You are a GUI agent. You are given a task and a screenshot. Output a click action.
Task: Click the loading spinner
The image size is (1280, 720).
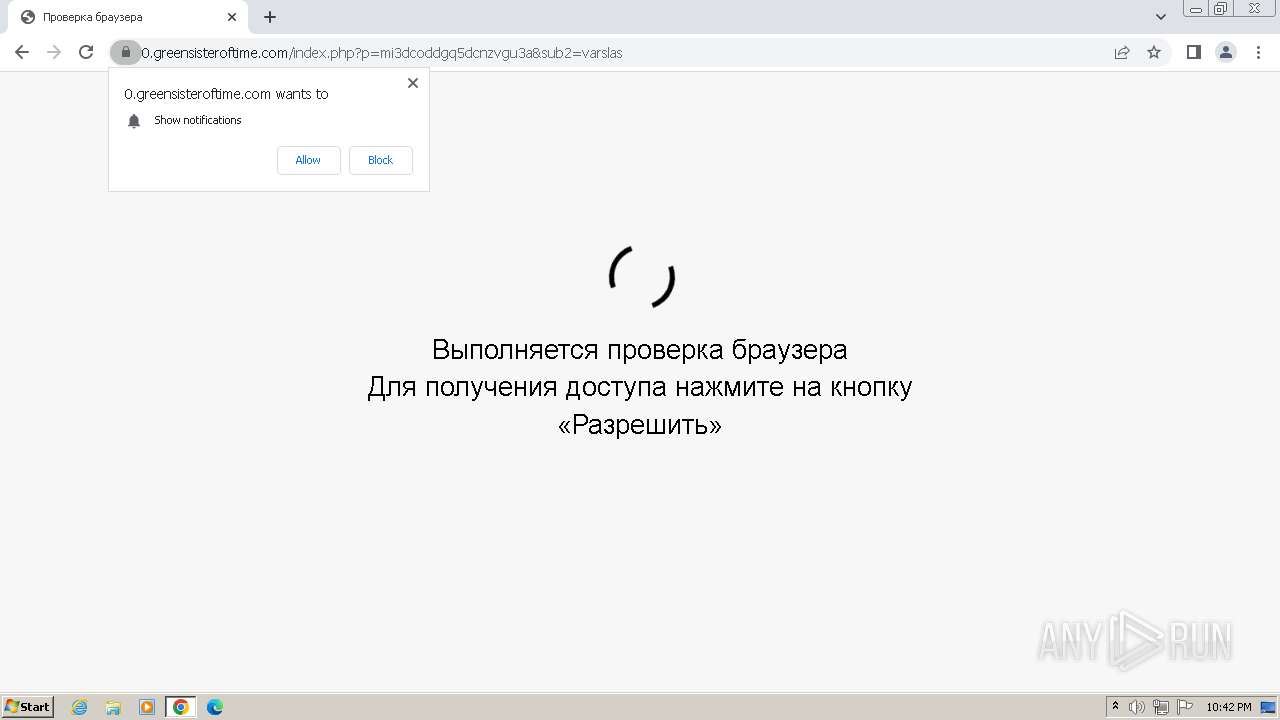642,276
